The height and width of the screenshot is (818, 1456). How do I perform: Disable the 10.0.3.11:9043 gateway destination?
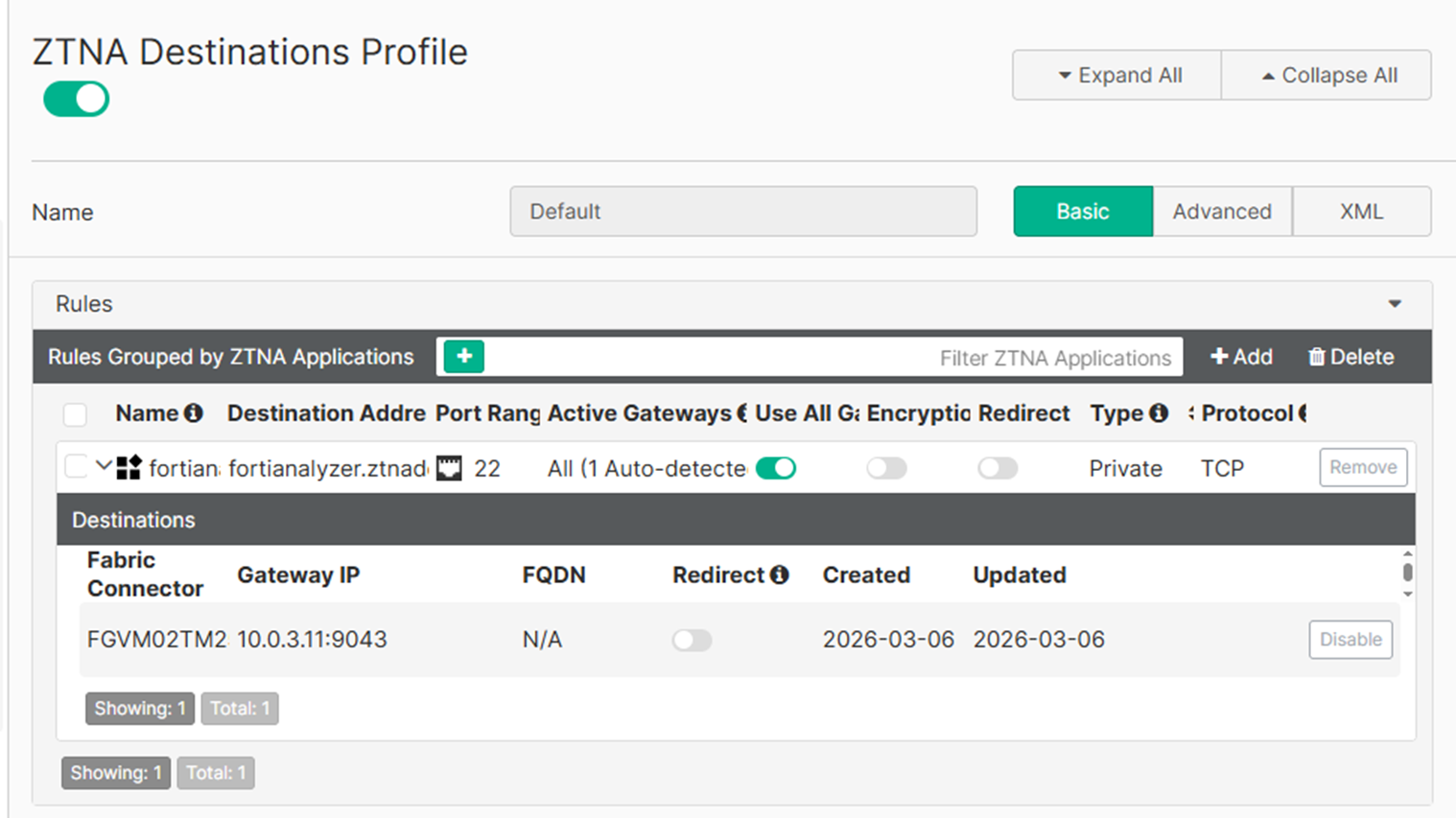click(x=1350, y=640)
